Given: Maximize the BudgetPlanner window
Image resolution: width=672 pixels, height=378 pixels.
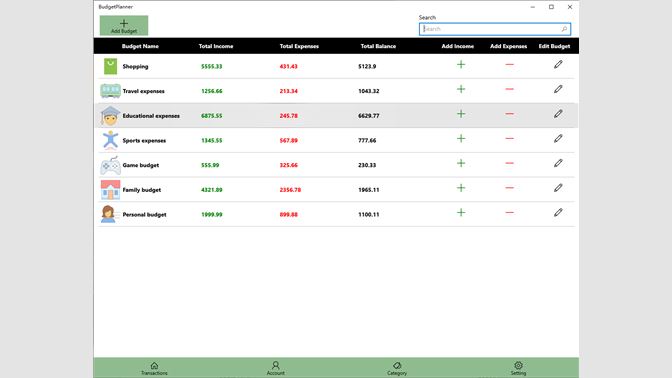Looking at the screenshot, I should (551, 7).
